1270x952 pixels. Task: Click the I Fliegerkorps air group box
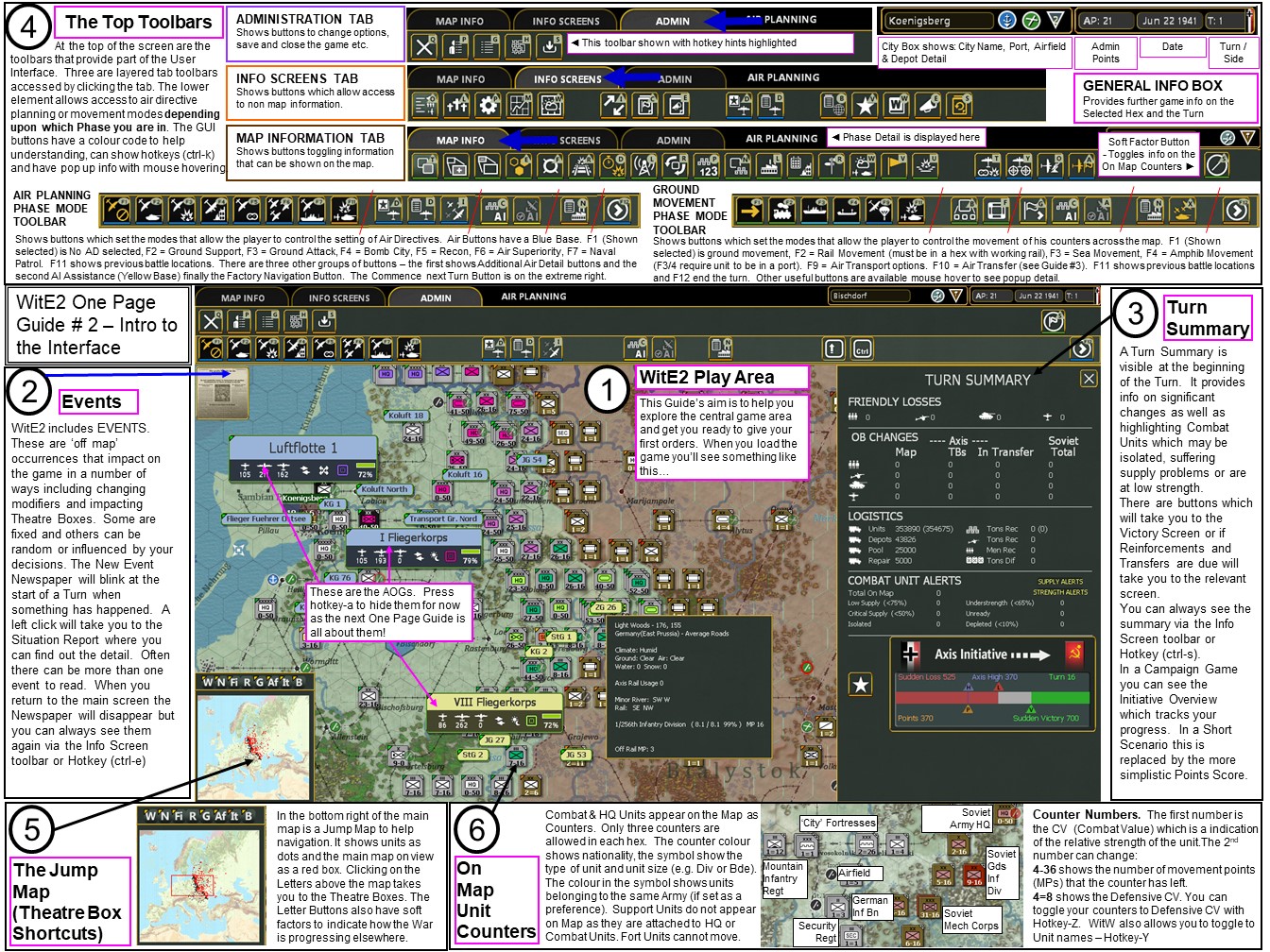click(414, 549)
